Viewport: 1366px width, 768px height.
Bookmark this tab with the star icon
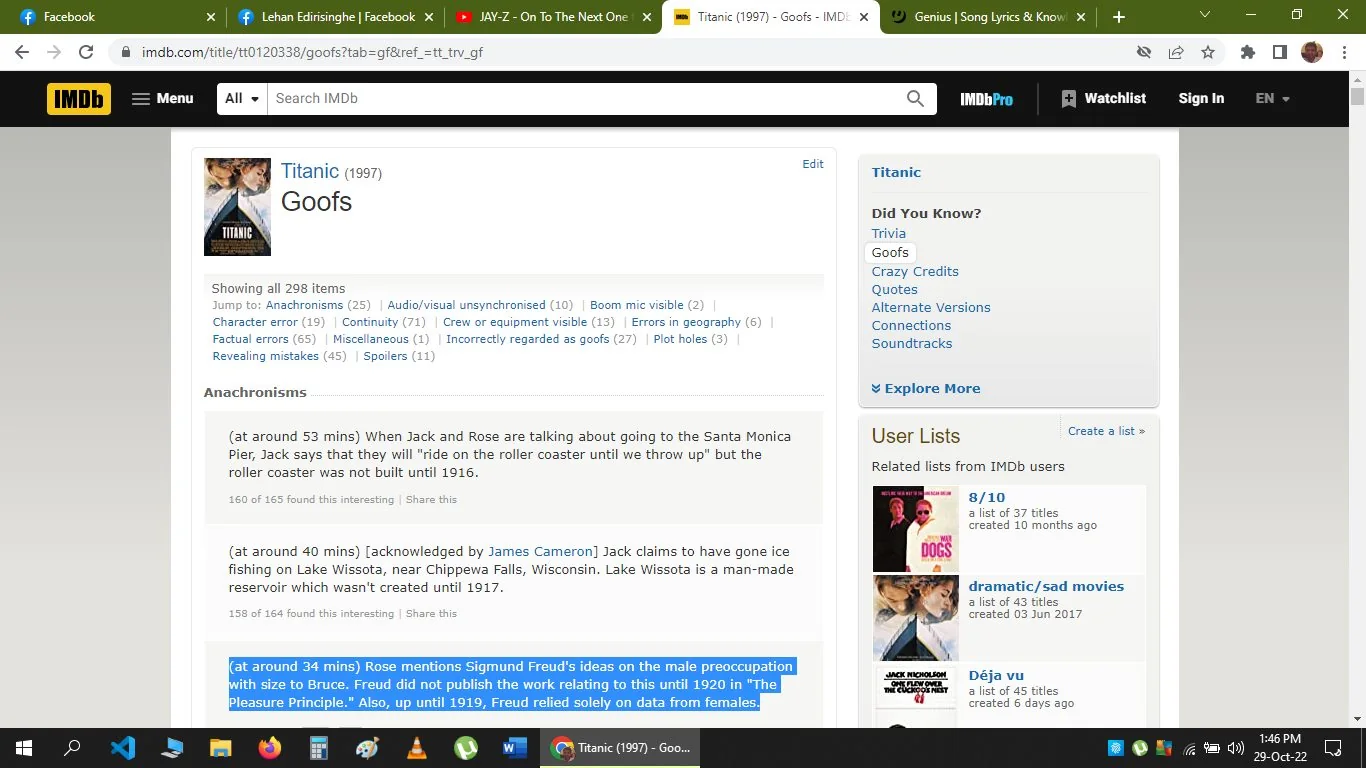click(1208, 52)
